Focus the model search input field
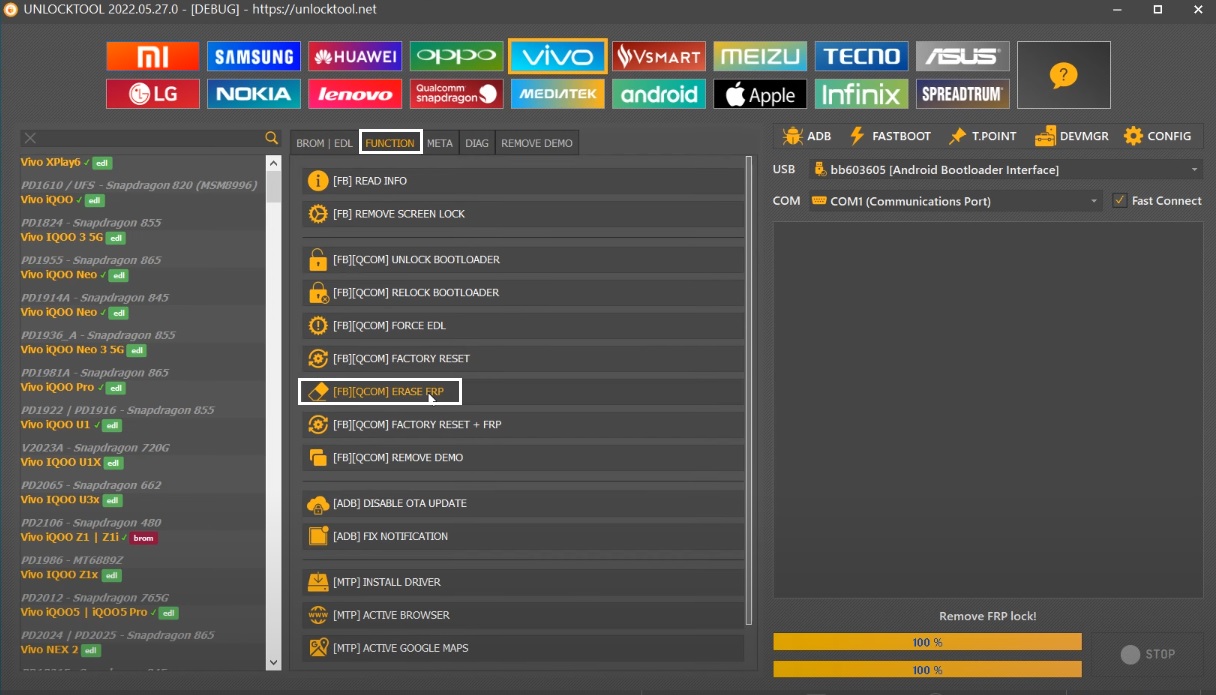Screen dimensions: 1216x695 [150, 138]
